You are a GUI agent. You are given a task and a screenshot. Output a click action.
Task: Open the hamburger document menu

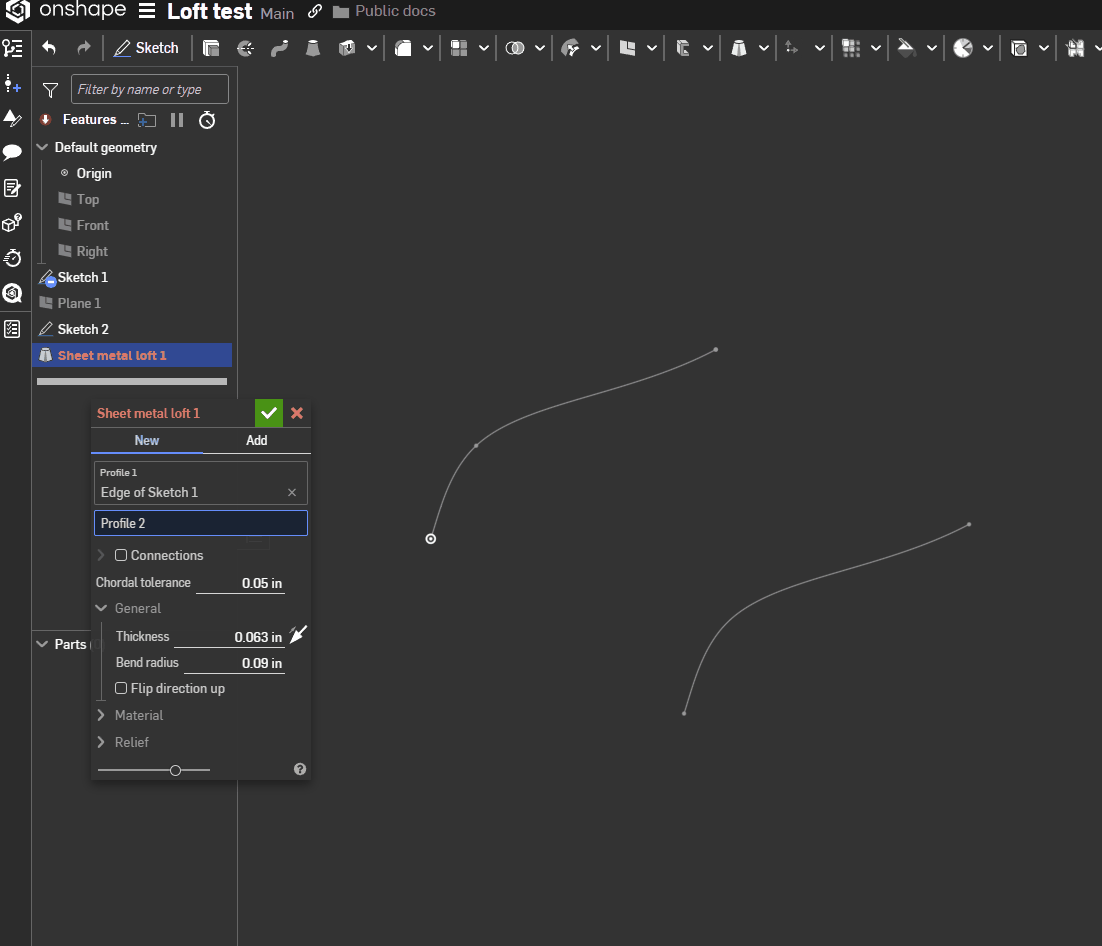coord(147,11)
